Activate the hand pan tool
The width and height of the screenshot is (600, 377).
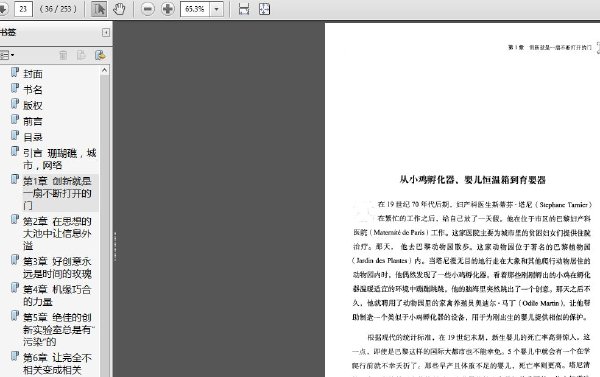click(119, 9)
